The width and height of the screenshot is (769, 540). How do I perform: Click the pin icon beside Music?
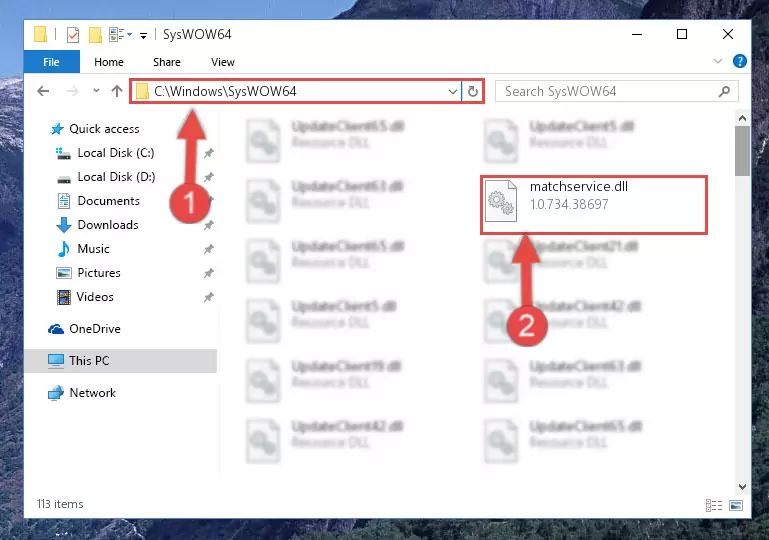coord(208,249)
